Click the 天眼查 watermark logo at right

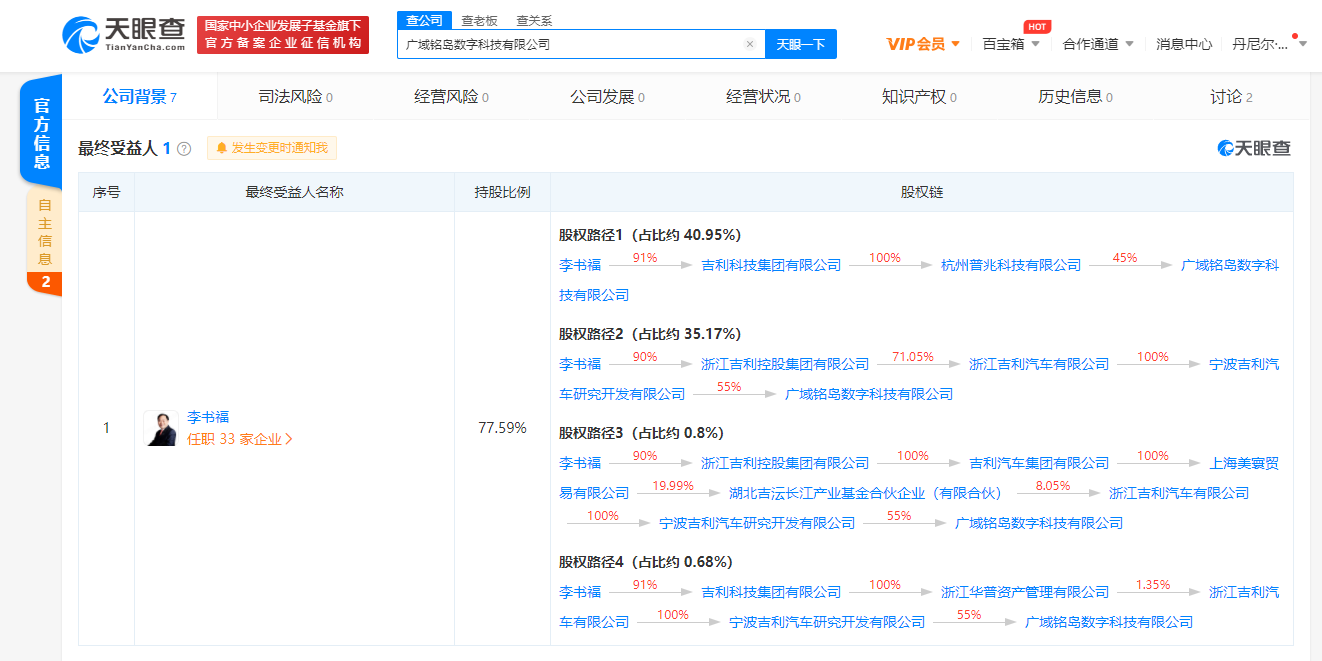point(1254,148)
